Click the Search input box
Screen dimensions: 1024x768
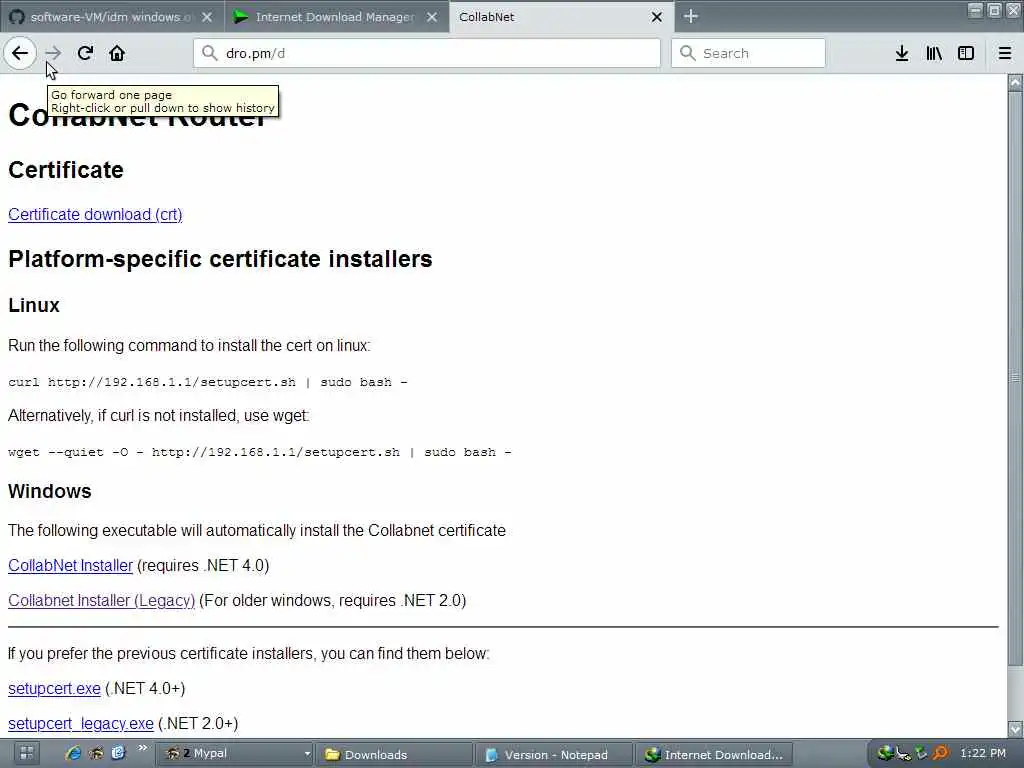coord(748,53)
